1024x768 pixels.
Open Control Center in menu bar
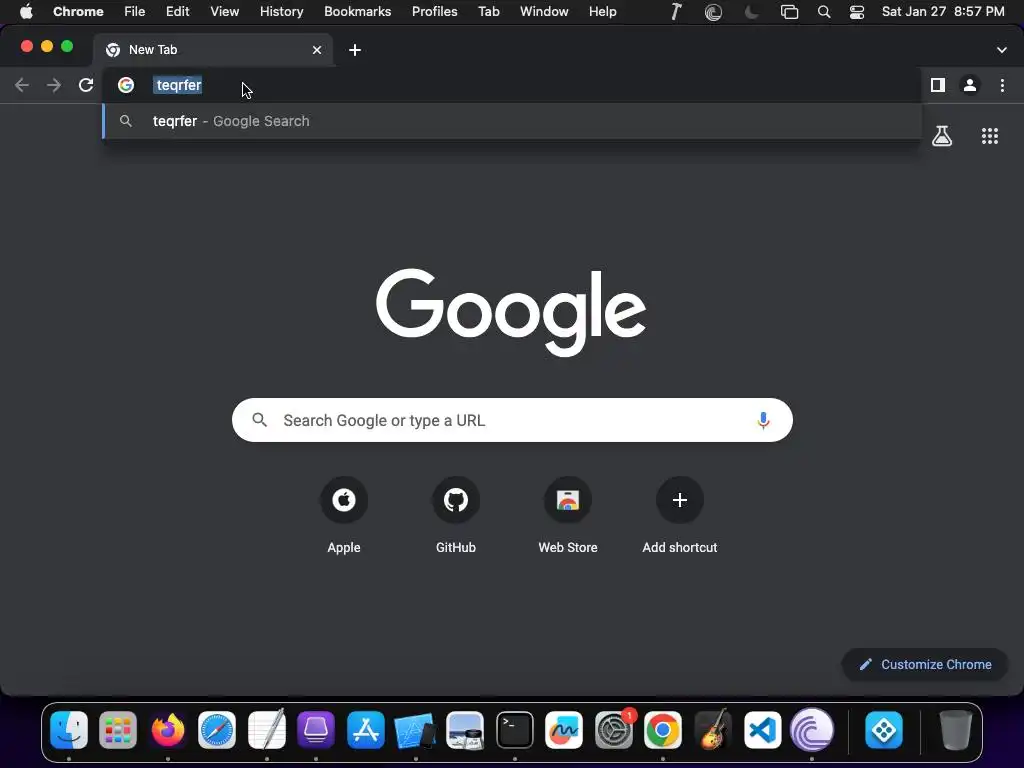(857, 12)
